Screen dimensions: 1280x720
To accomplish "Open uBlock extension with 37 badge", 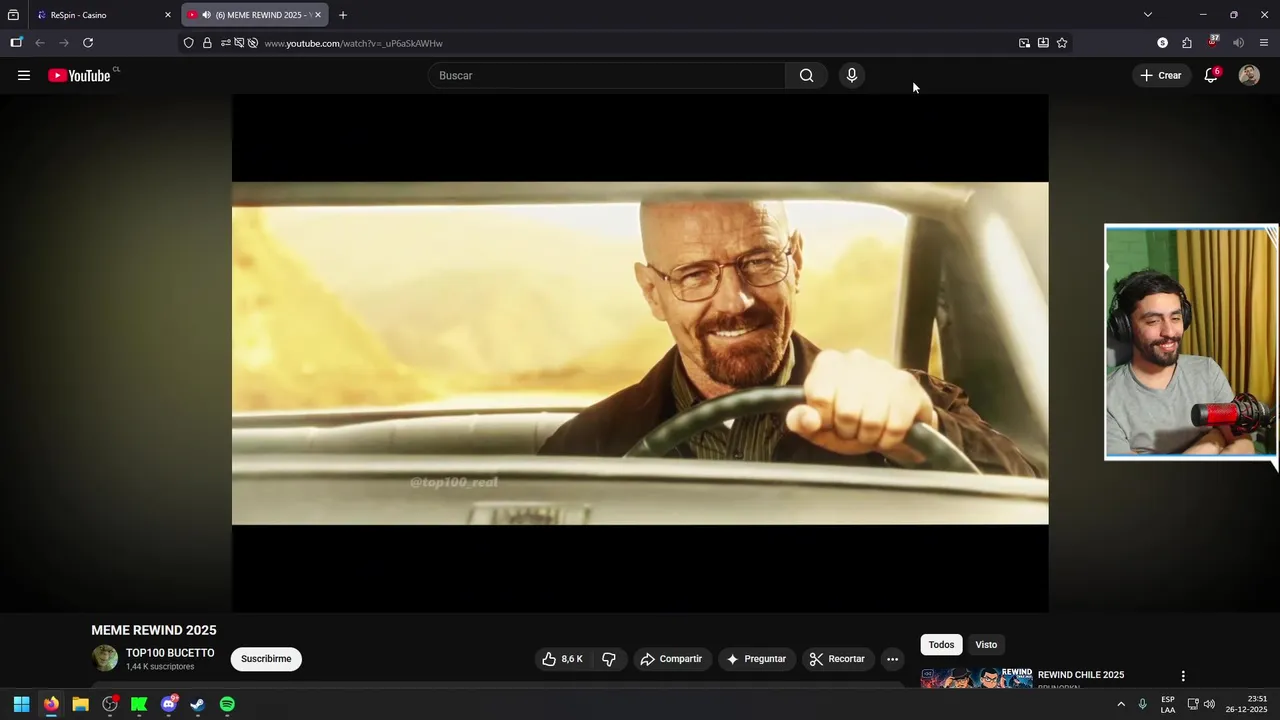I will pos(1212,43).
